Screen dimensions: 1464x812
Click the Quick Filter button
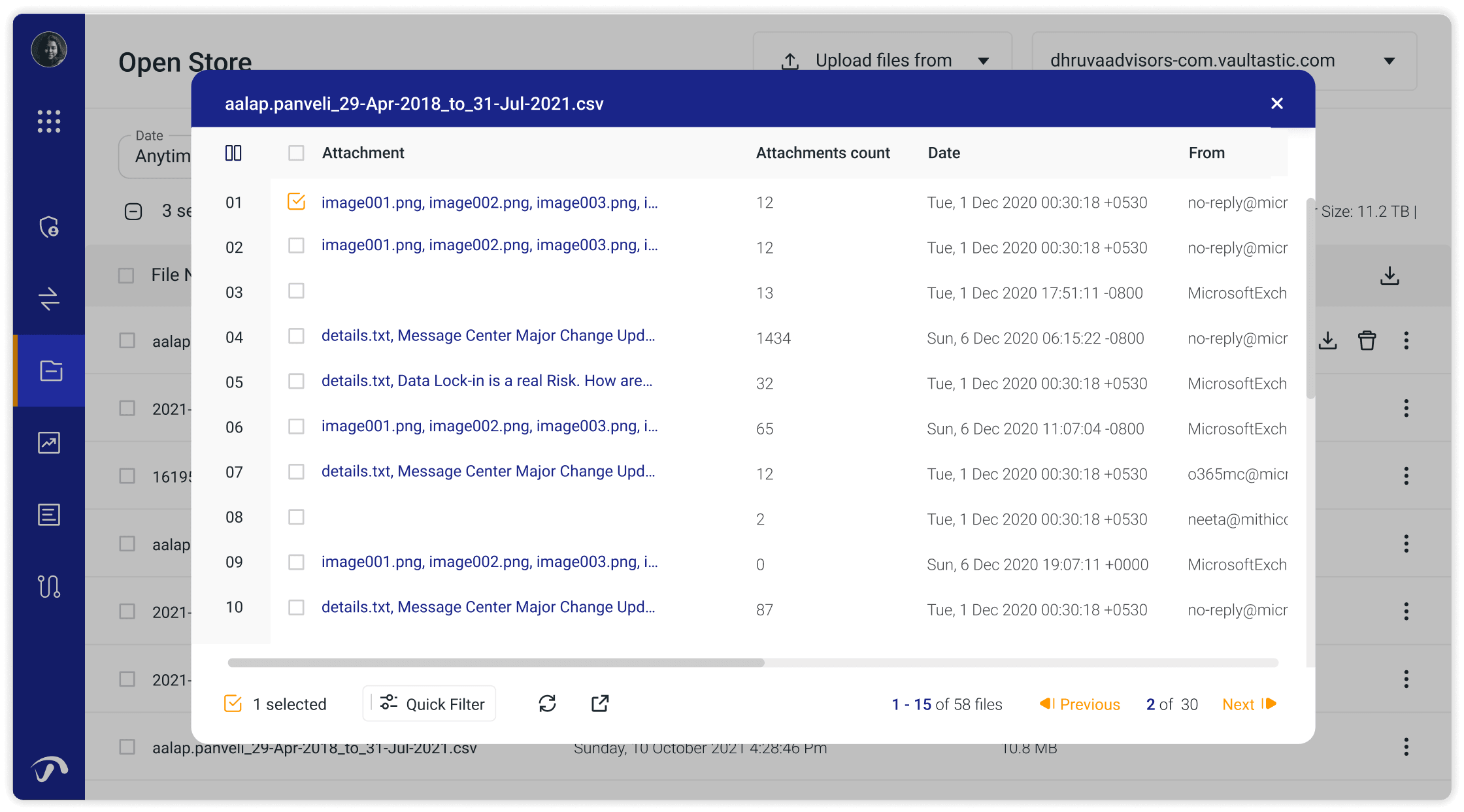(430, 704)
